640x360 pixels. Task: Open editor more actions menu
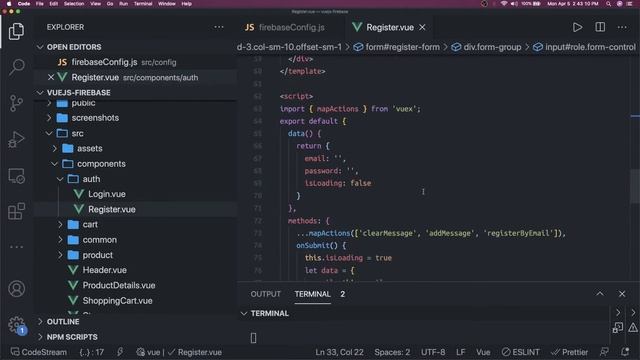pos(622,27)
